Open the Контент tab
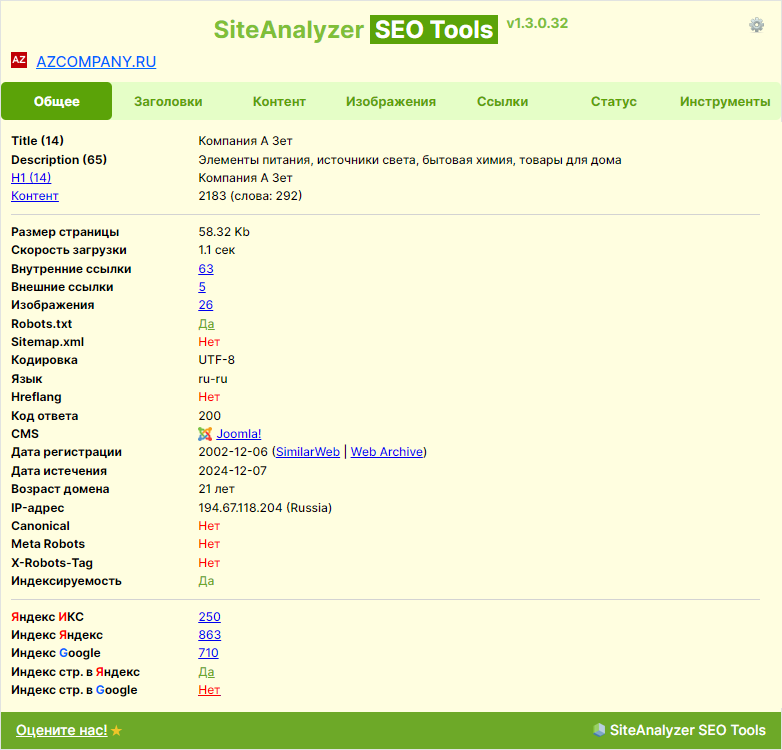The height and width of the screenshot is (750, 782). click(279, 101)
